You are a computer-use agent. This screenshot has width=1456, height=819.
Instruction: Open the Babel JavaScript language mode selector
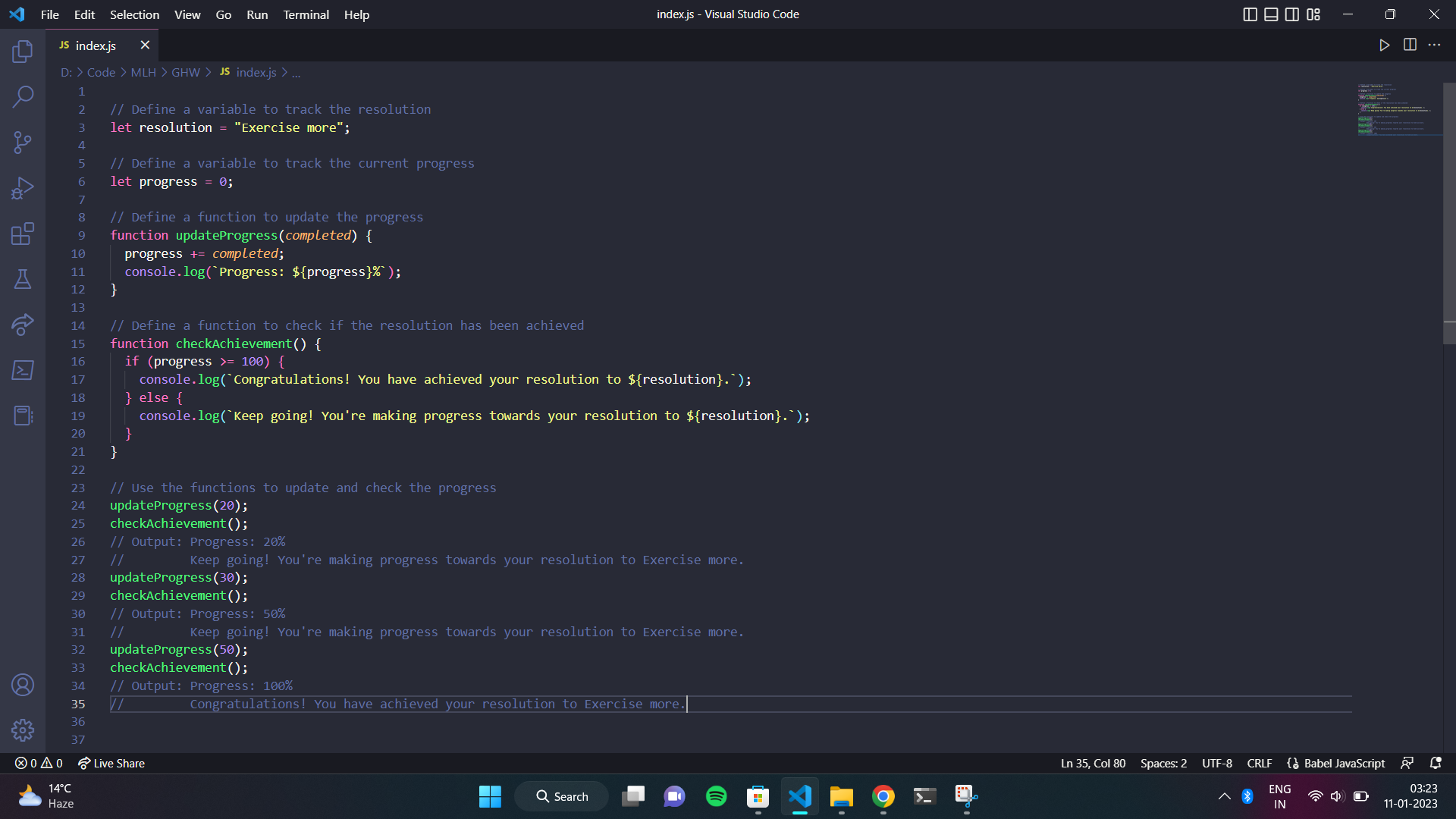coord(1343,764)
